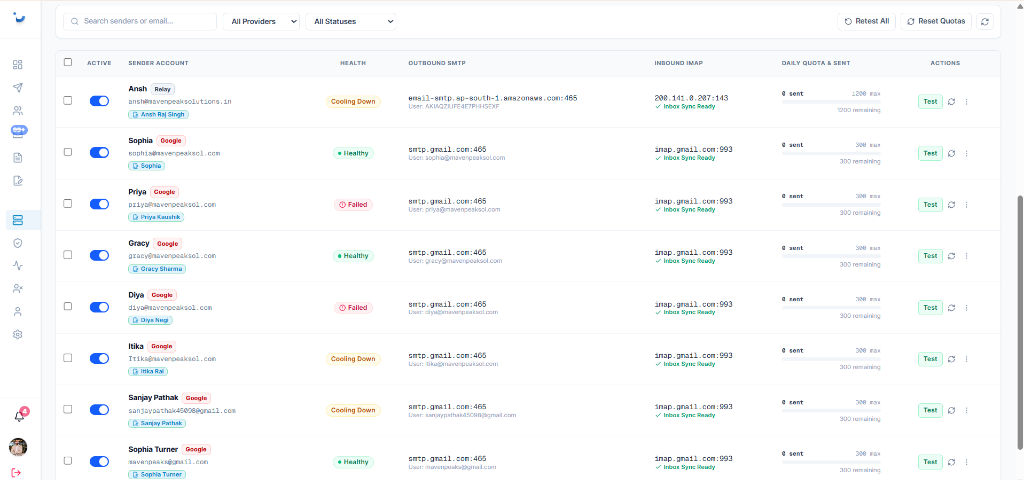
Task: Open the single user profile icon
Action: tap(18, 312)
